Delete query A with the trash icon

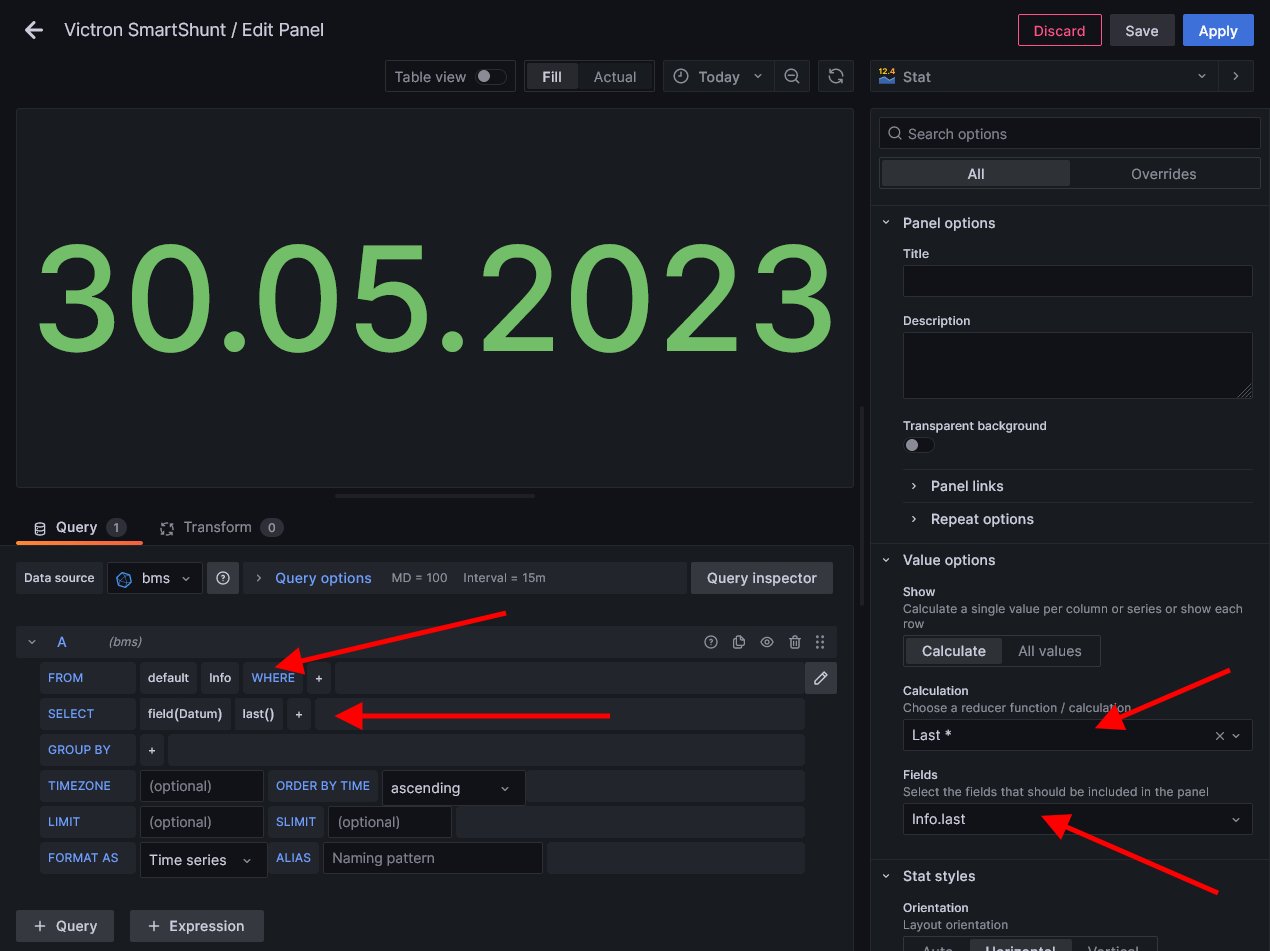pyautogui.click(x=794, y=642)
